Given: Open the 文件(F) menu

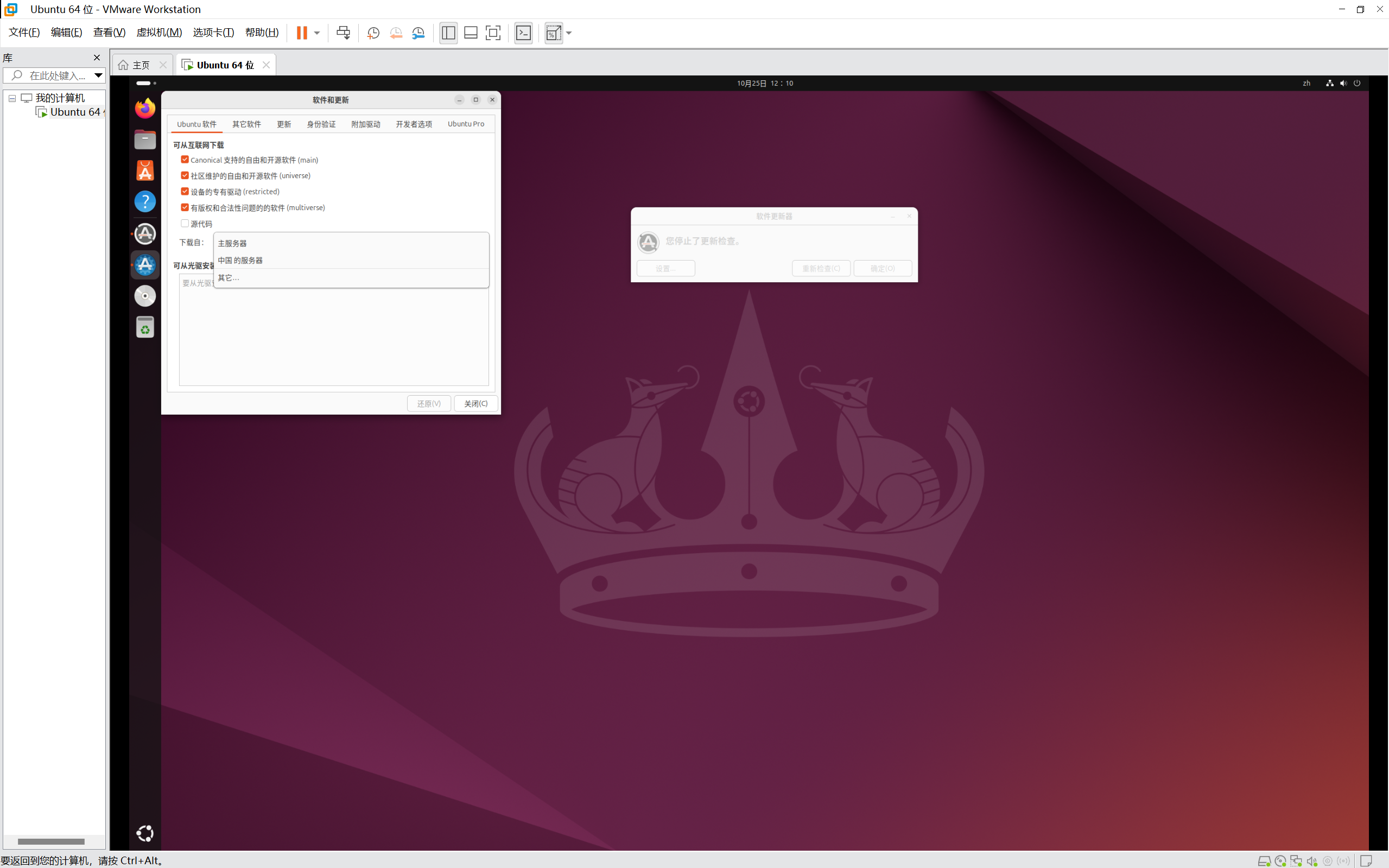Looking at the screenshot, I should coord(23,33).
